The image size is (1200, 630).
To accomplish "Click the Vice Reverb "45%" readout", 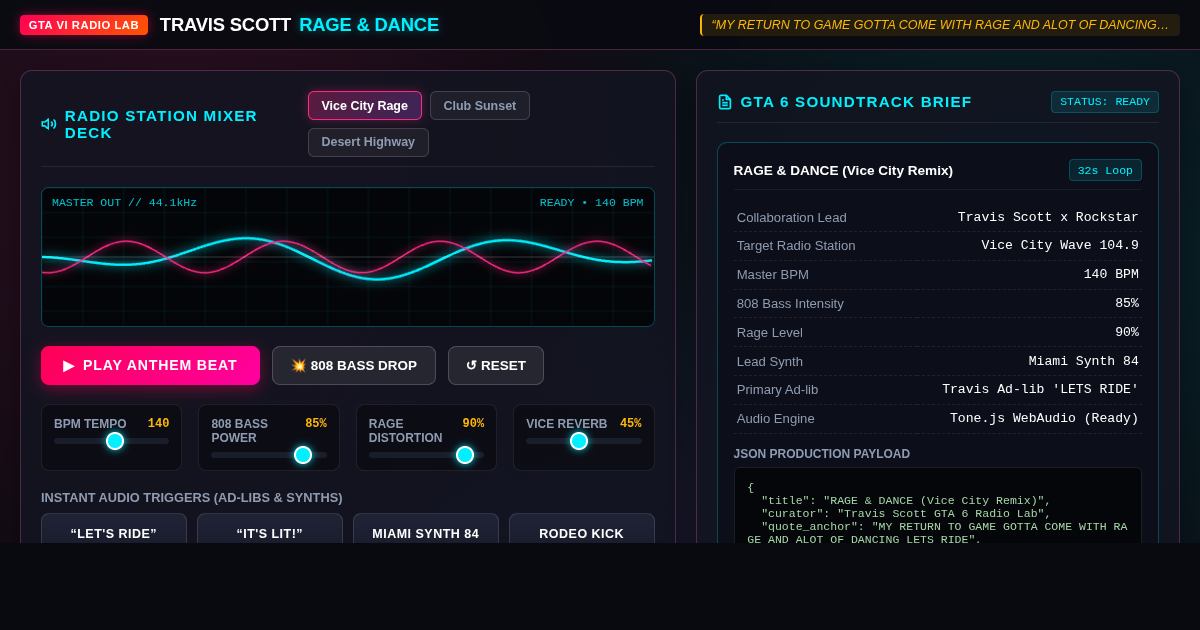I will pos(631,424).
